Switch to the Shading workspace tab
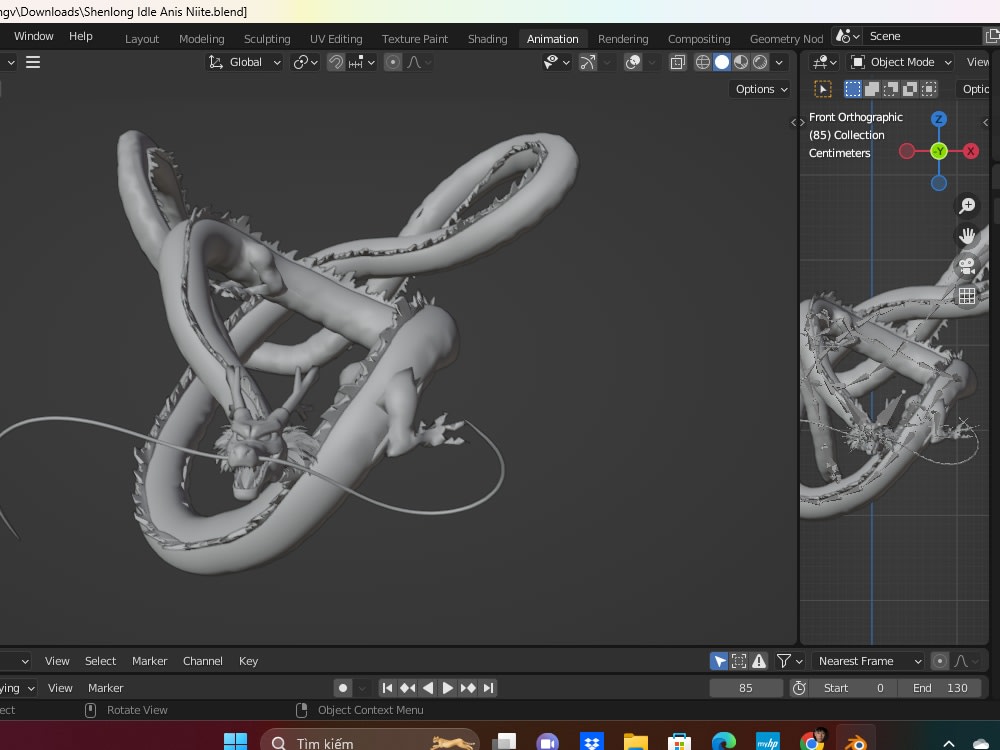The width and height of the screenshot is (1000, 750). click(487, 39)
